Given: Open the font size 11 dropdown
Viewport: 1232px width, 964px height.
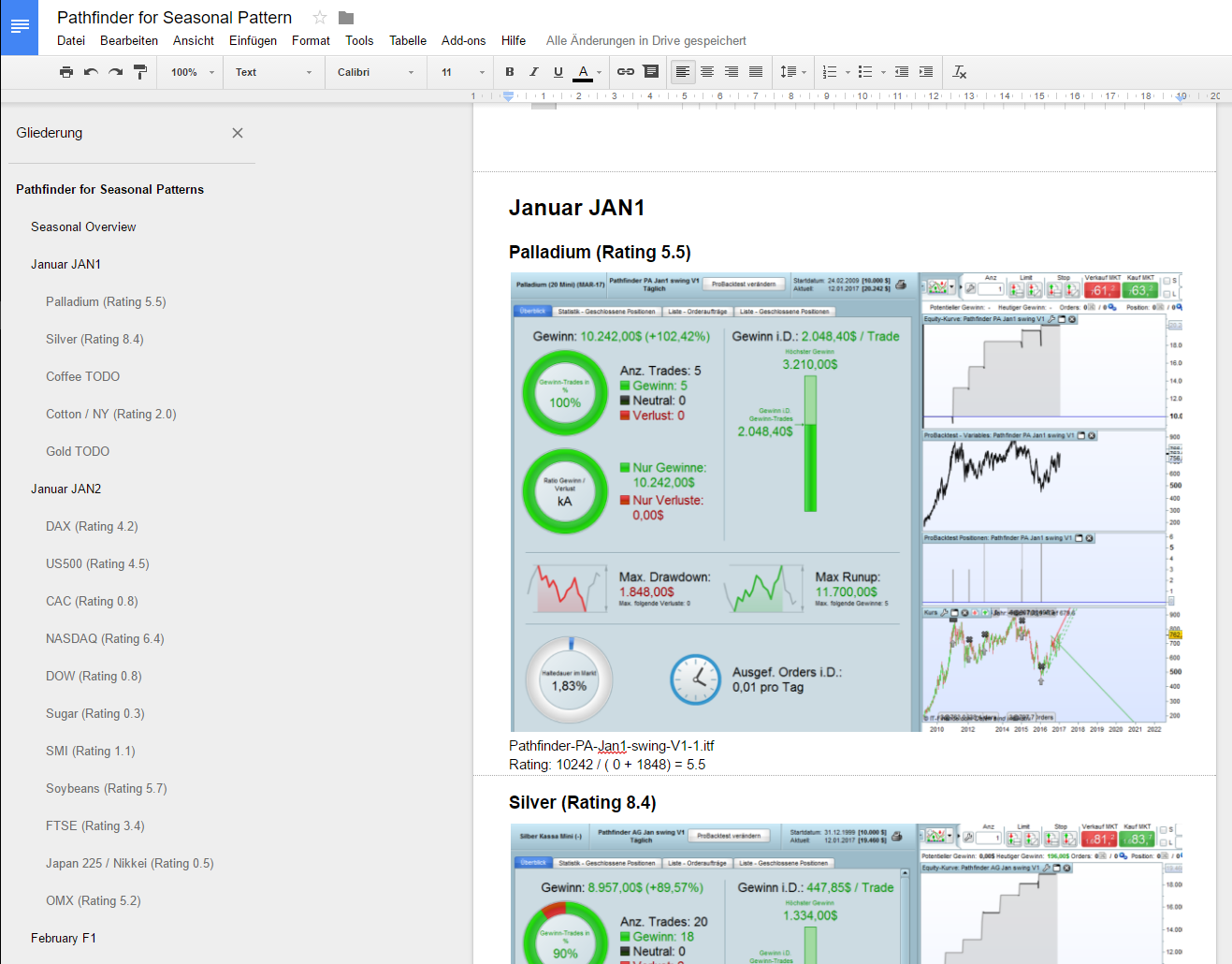Looking at the screenshot, I should point(463,72).
